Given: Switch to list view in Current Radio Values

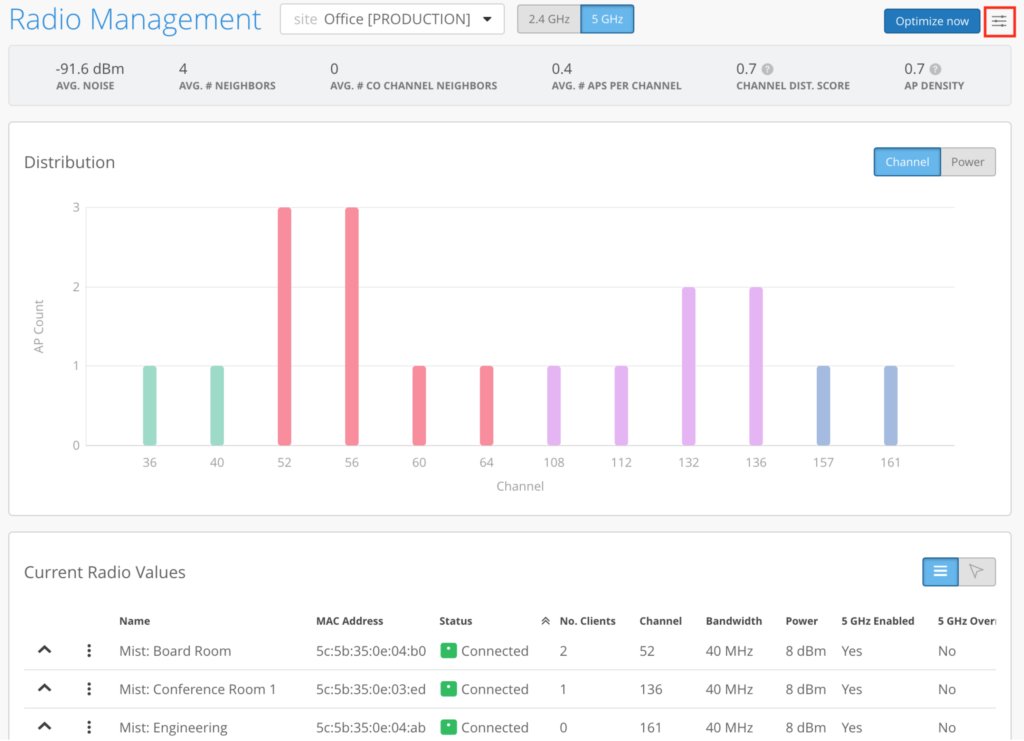Looking at the screenshot, I should (940, 571).
